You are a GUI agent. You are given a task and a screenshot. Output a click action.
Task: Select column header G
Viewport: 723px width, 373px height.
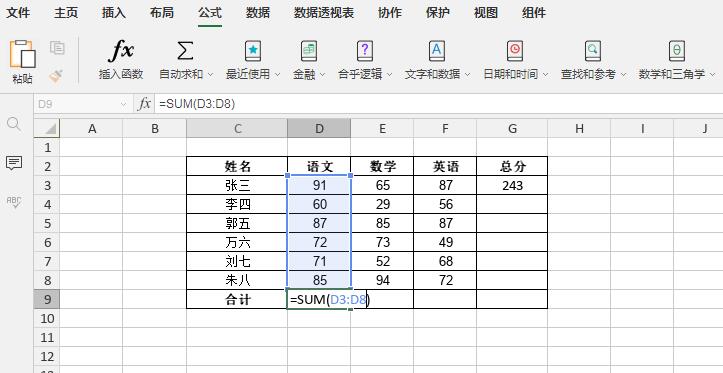click(x=512, y=129)
